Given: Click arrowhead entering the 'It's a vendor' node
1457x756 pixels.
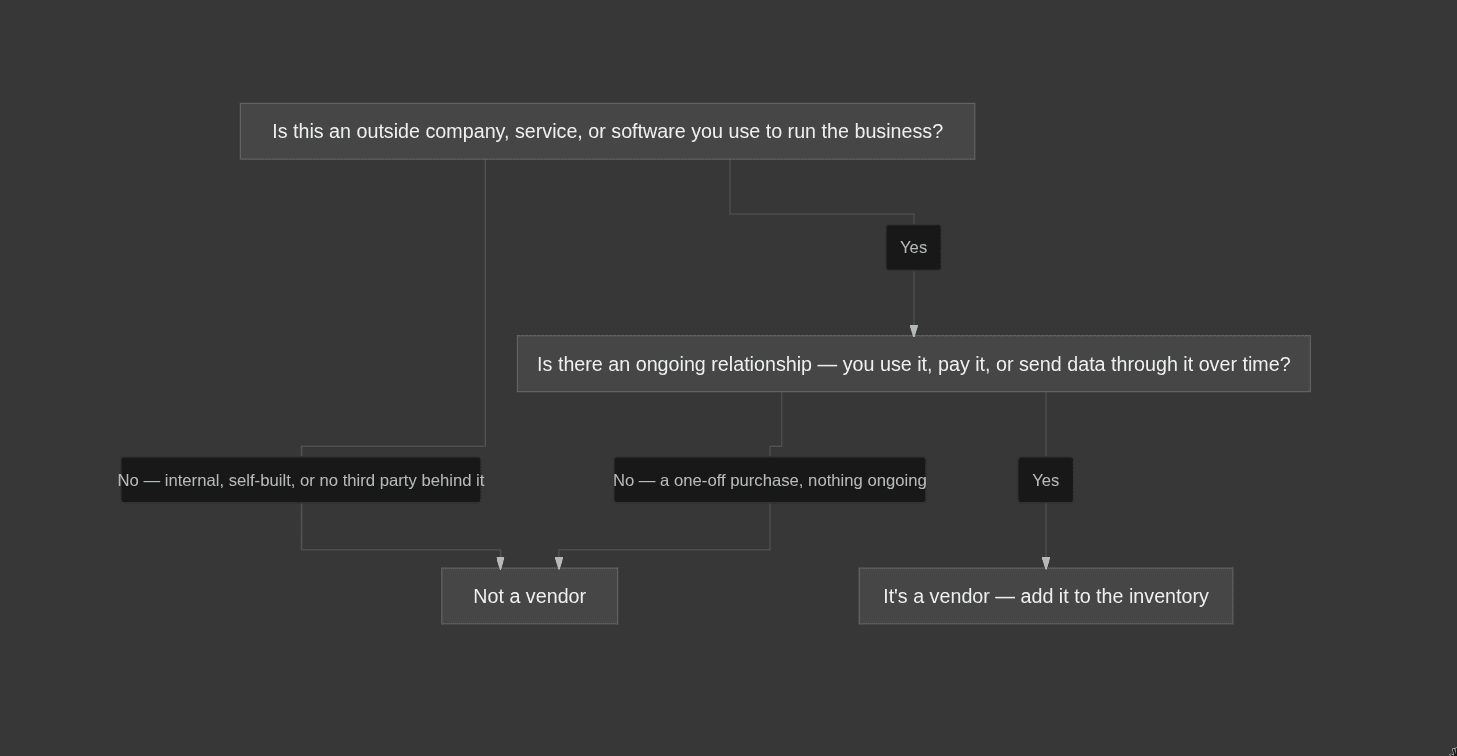Looking at the screenshot, I should [1046, 563].
